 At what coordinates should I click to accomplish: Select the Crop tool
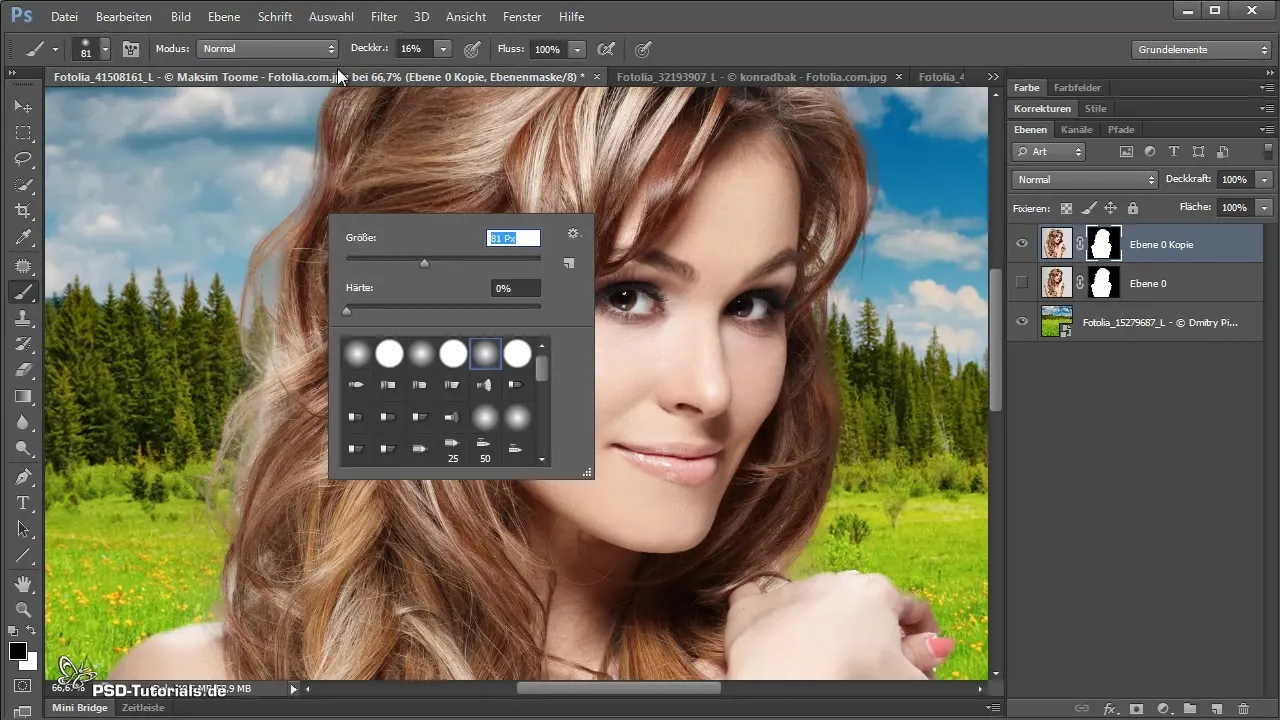tap(23, 212)
